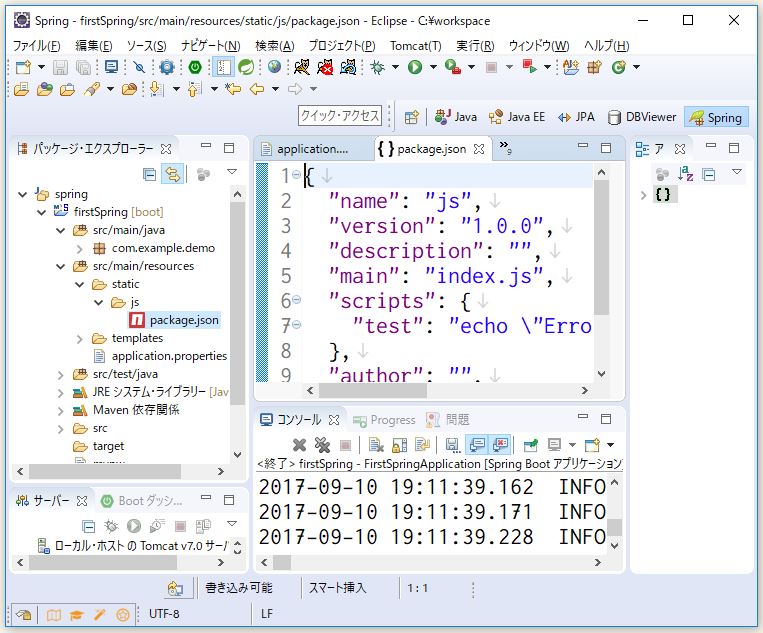The height and width of the screenshot is (633, 763).
Task: Open the Run button dropdown arrow
Action: tap(433, 67)
